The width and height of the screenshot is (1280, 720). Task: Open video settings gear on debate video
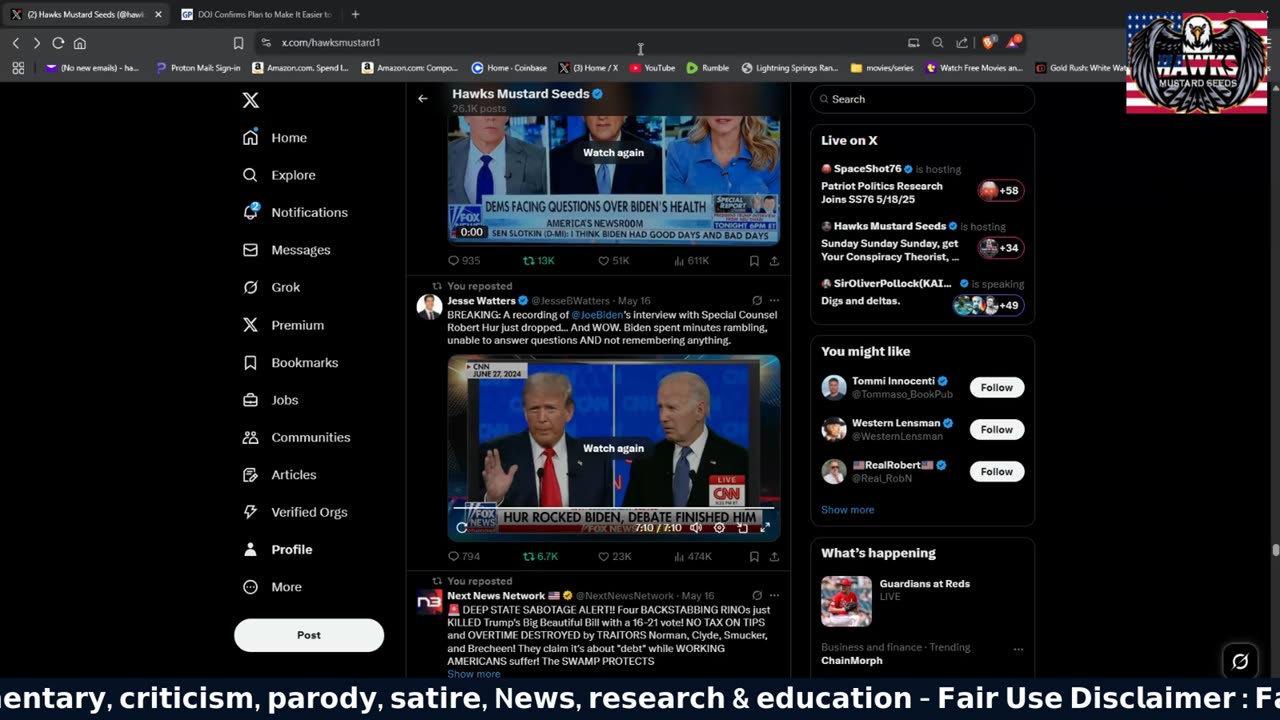(x=719, y=527)
